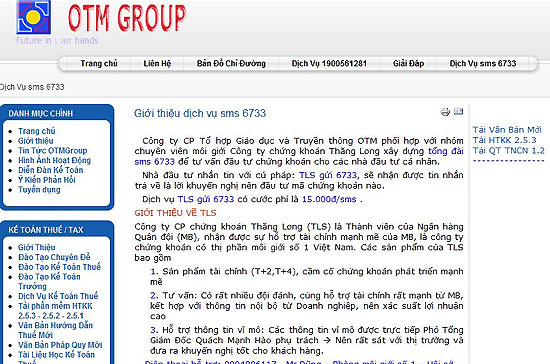
Task: Open Tải QT TNCN 1.2 link on right
Action: pos(508,151)
